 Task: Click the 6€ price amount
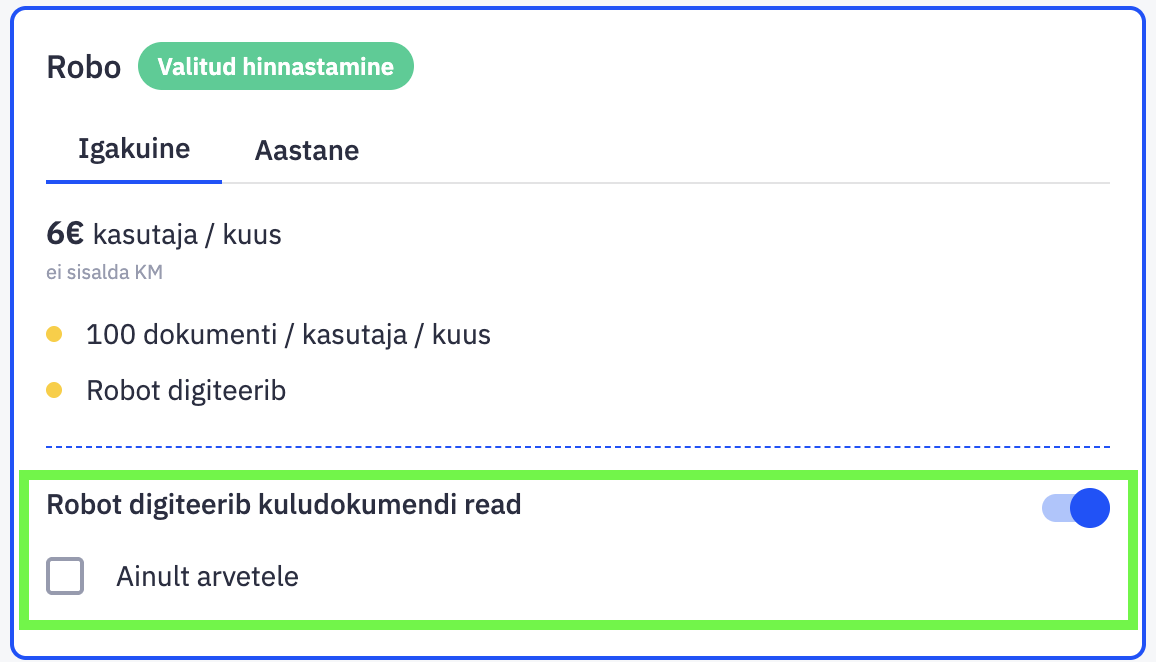(x=65, y=235)
